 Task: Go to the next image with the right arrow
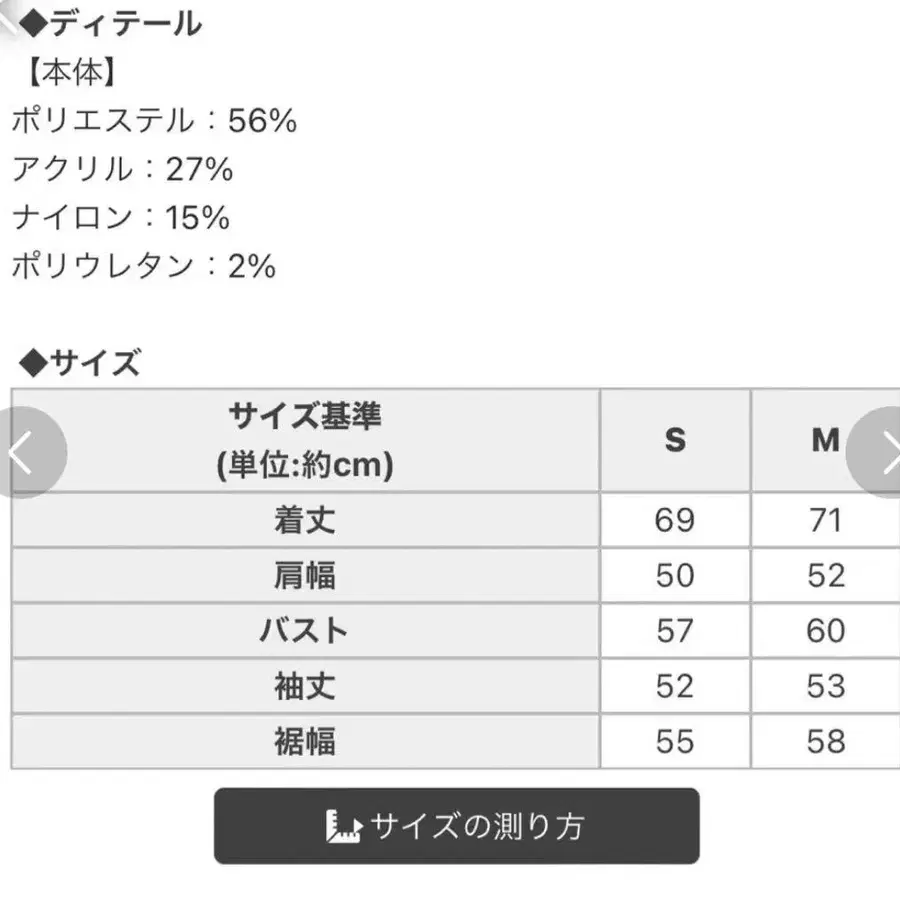880,453
